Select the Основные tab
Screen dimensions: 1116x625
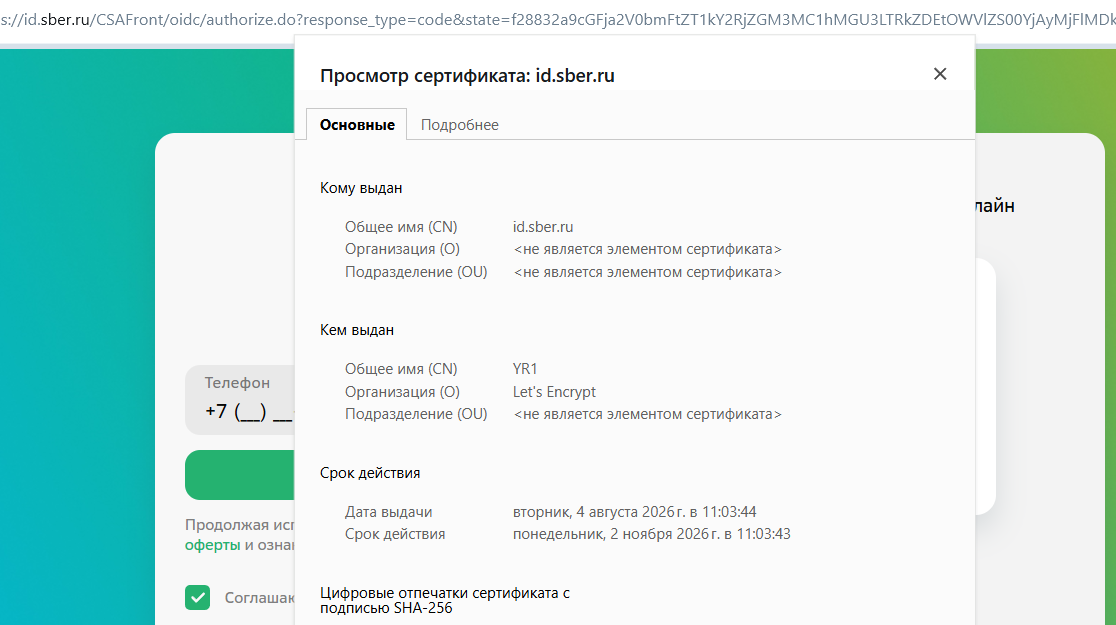pyautogui.click(x=357, y=125)
